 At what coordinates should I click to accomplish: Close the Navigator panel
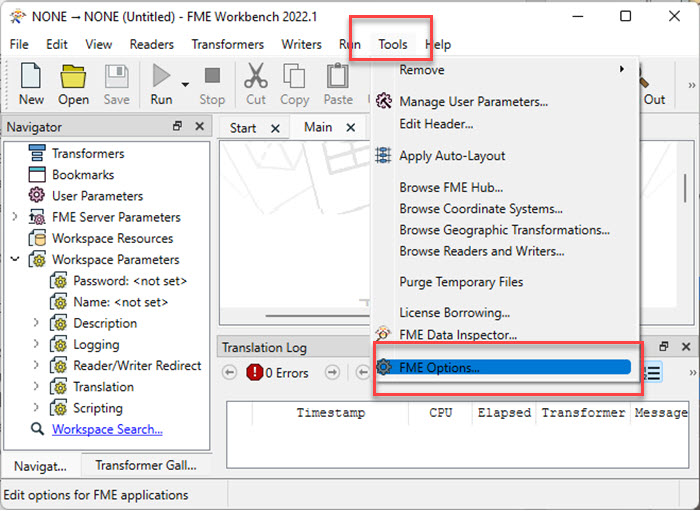tap(200, 126)
